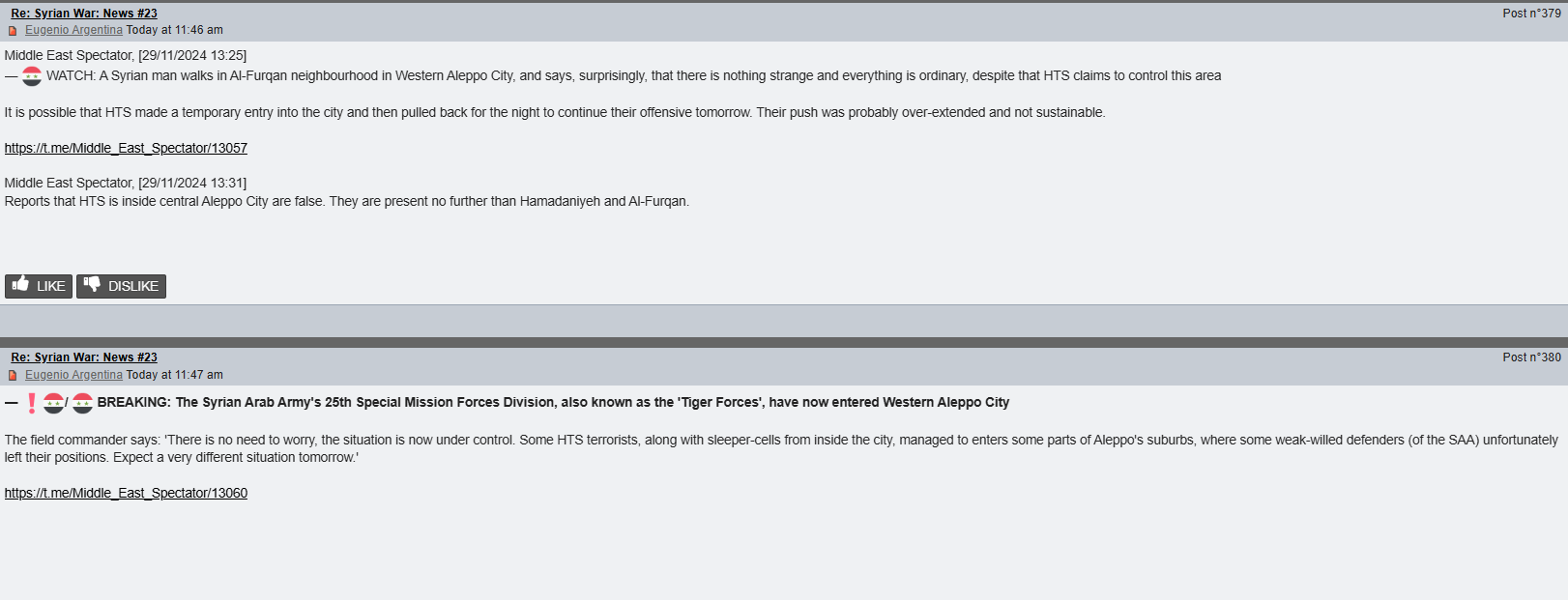
Task: Click the Syrian flag emoji before WATCH
Action: click(32, 76)
